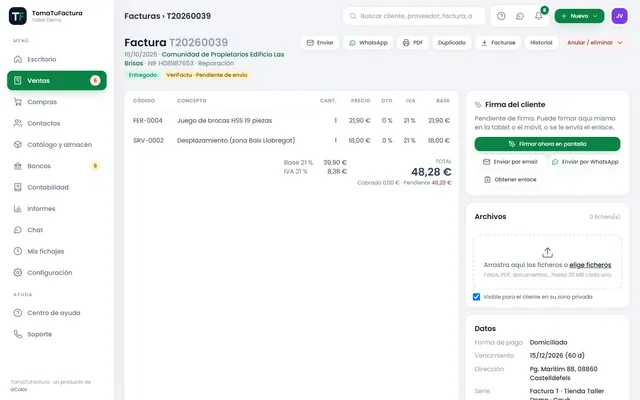Click the Chat bubble icon in sidebar

click(x=18, y=230)
